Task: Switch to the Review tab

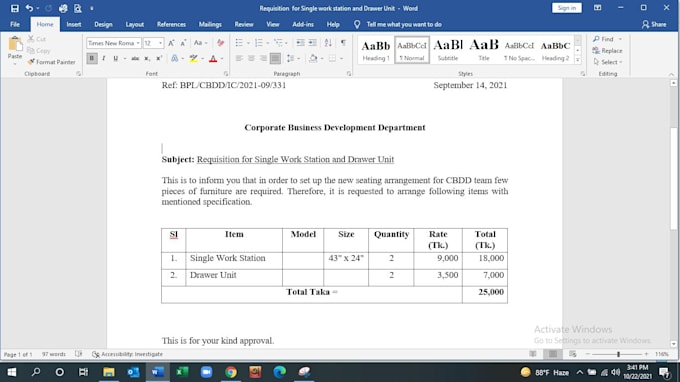Action: pyautogui.click(x=244, y=24)
